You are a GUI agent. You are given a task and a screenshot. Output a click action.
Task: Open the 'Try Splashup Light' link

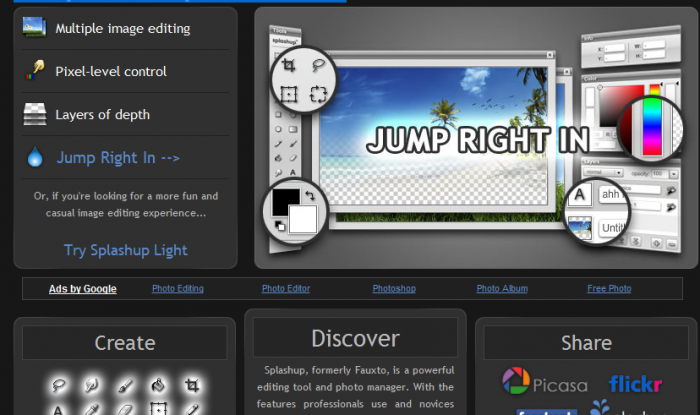click(x=125, y=250)
